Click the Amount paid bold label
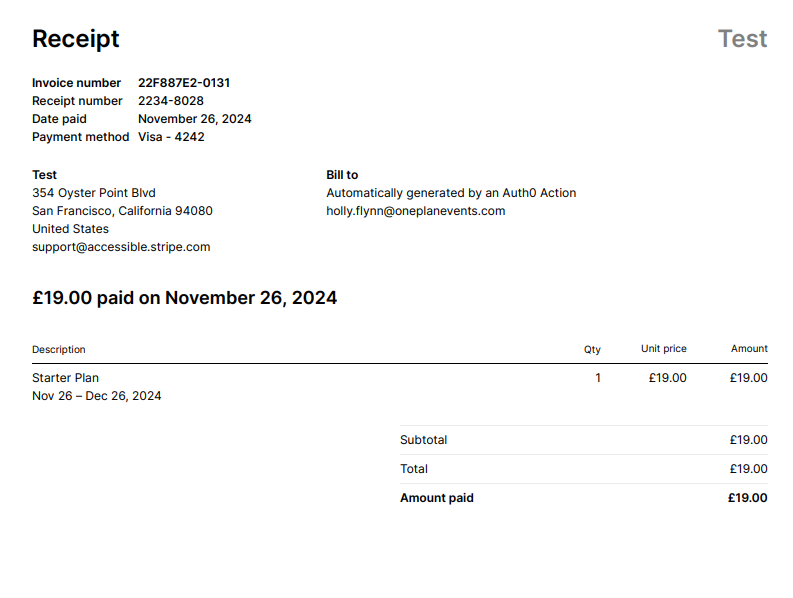Screen dimensions: 793x598 point(437,498)
